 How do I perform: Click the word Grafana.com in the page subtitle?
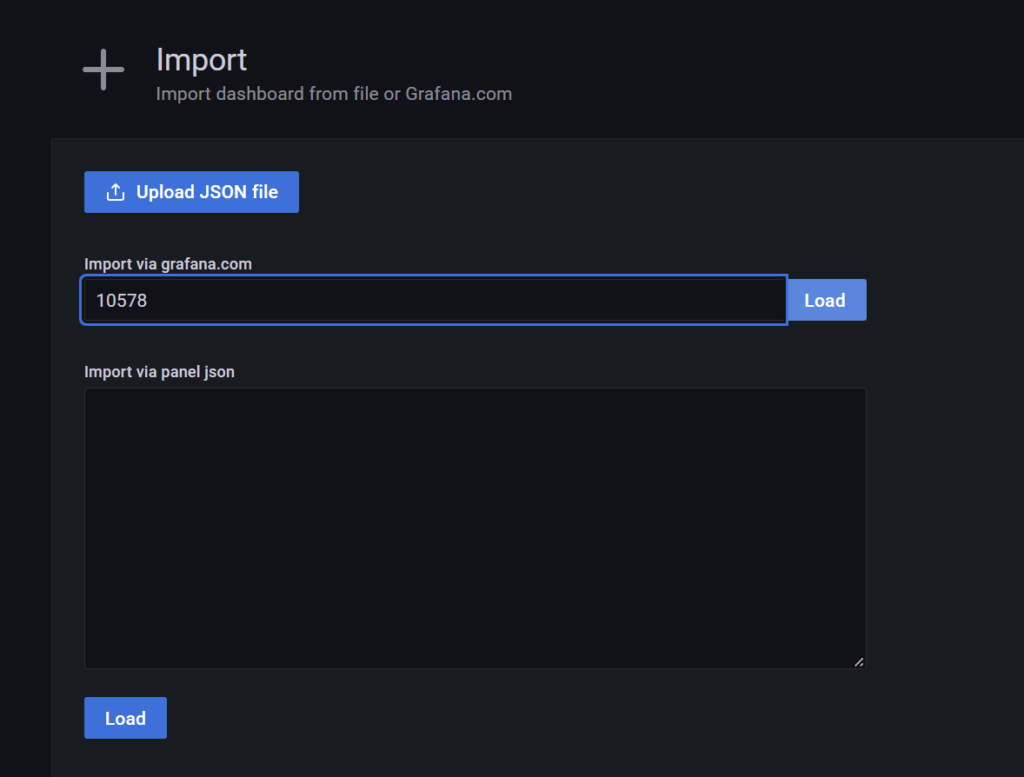(x=458, y=94)
